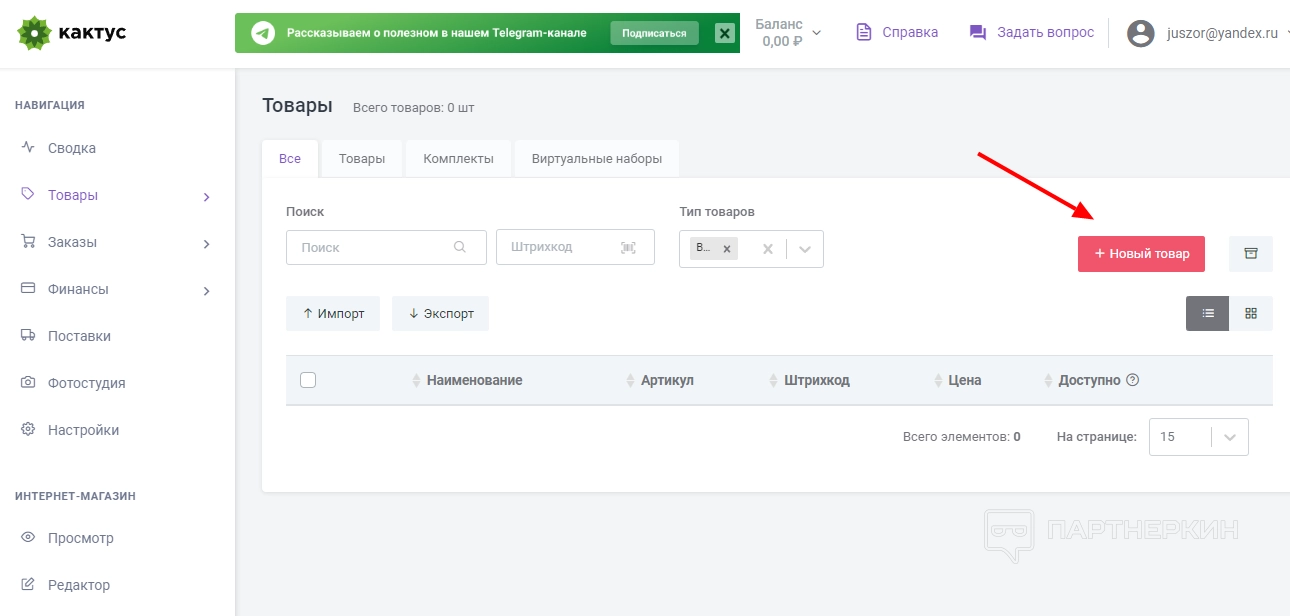This screenshot has width=1290, height=616.
Task: Switch to the Комплекты tab
Action: pyautogui.click(x=458, y=159)
